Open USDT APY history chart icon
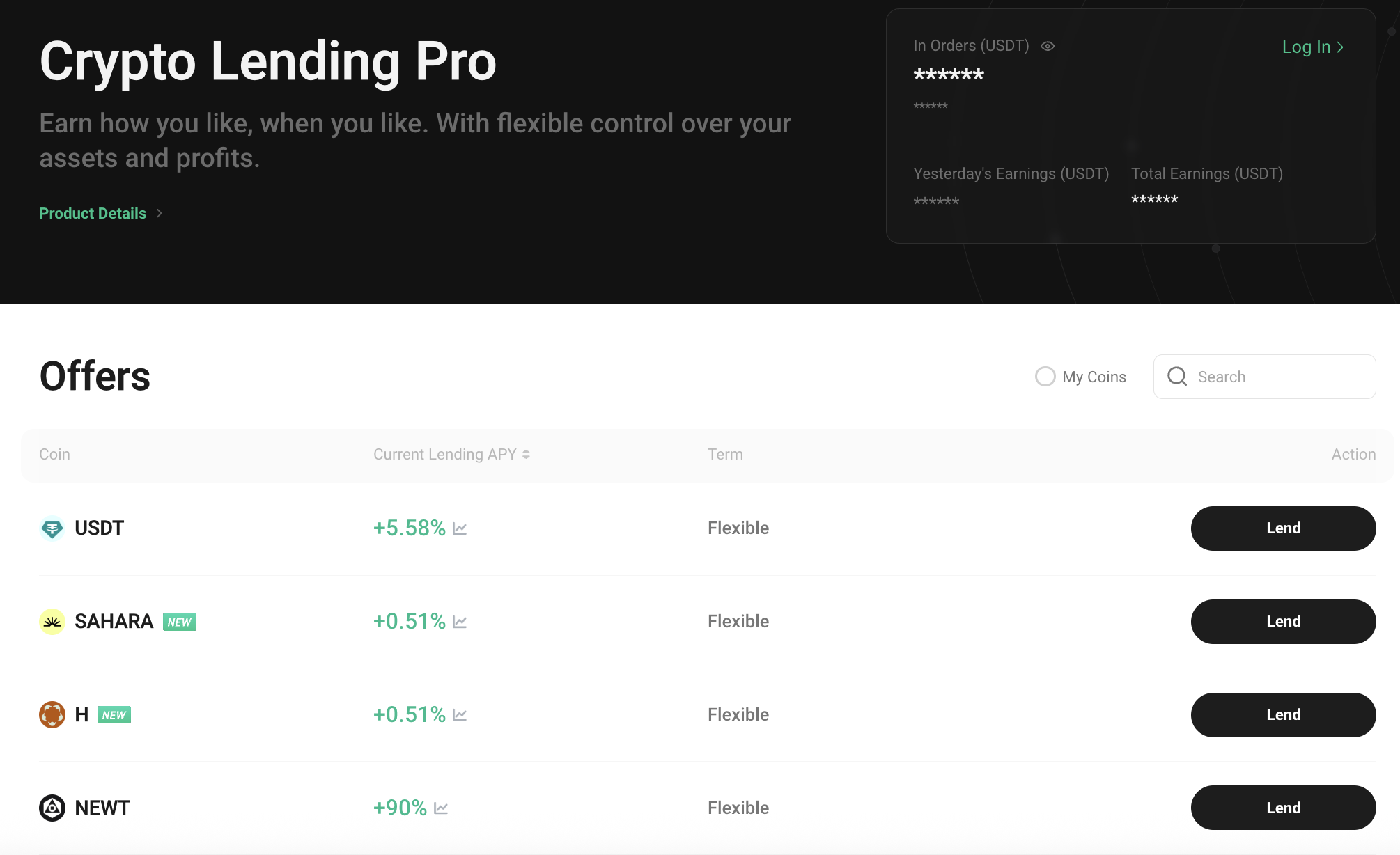 point(460,529)
